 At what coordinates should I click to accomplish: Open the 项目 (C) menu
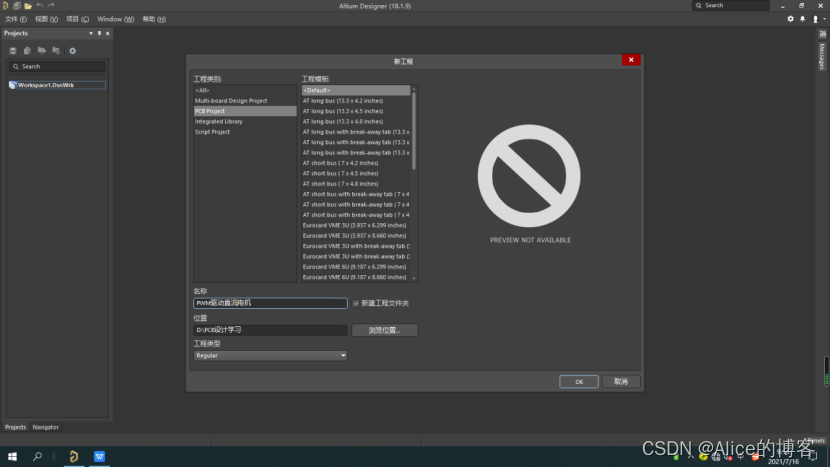pos(77,19)
